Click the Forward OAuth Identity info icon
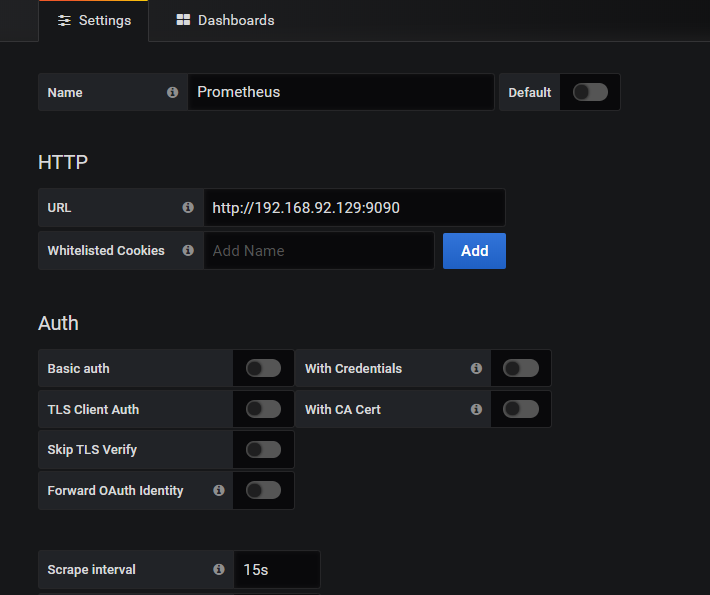The height and width of the screenshot is (595, 710). click(x=218, y=491)
